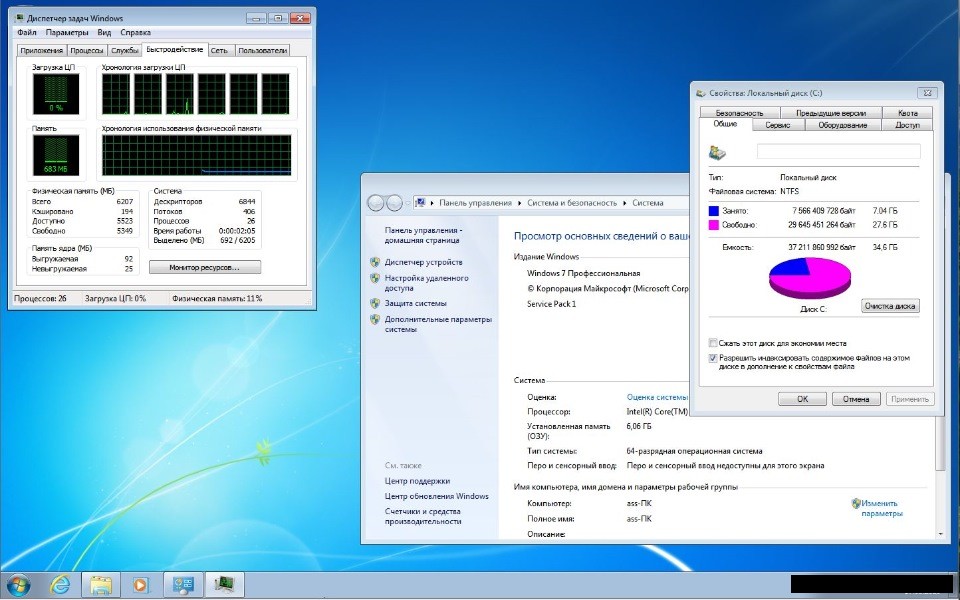Click the Монитор ресурсов button
The width and height of the screenshot is (960, 600).
click(204, 268)
